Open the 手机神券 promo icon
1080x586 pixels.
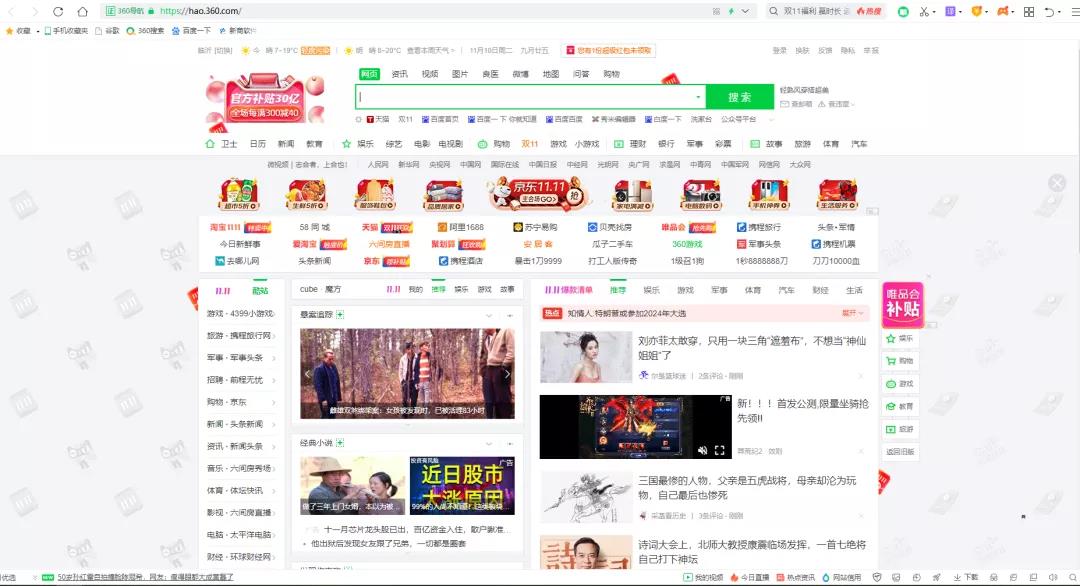click(769, 195)
